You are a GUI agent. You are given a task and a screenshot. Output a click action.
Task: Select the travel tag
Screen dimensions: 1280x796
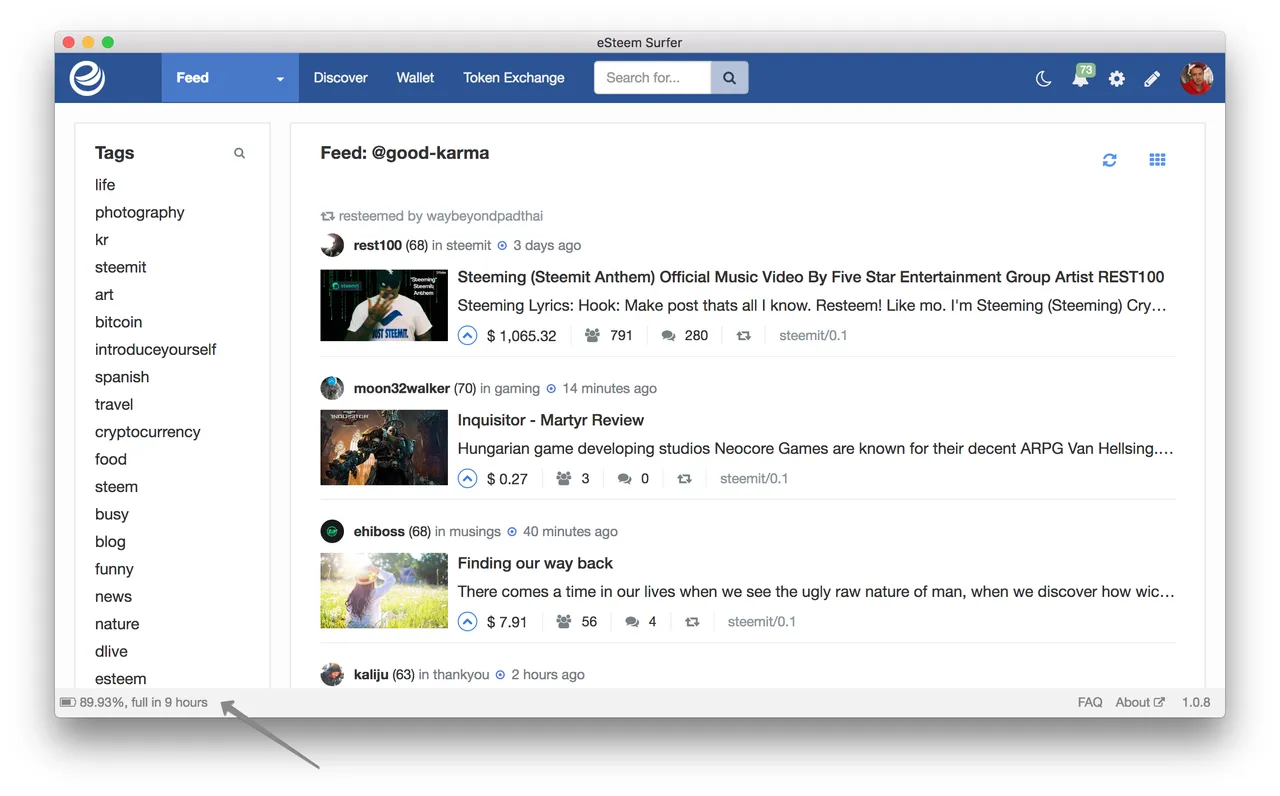(114, 404)
